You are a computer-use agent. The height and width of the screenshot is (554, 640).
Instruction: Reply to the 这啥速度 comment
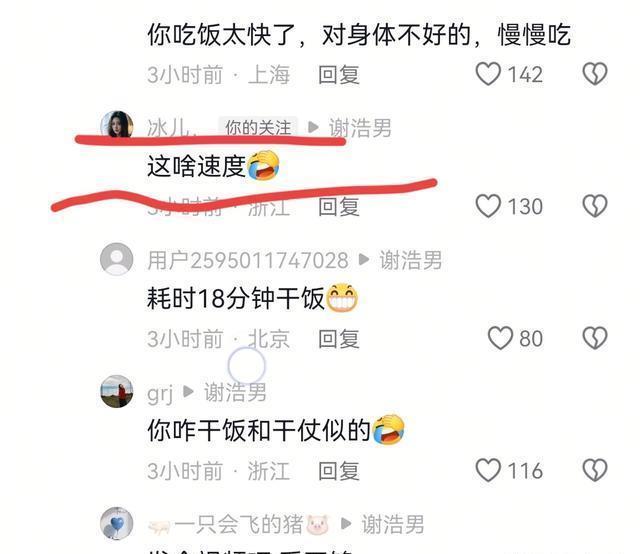[x=339, y=207]
